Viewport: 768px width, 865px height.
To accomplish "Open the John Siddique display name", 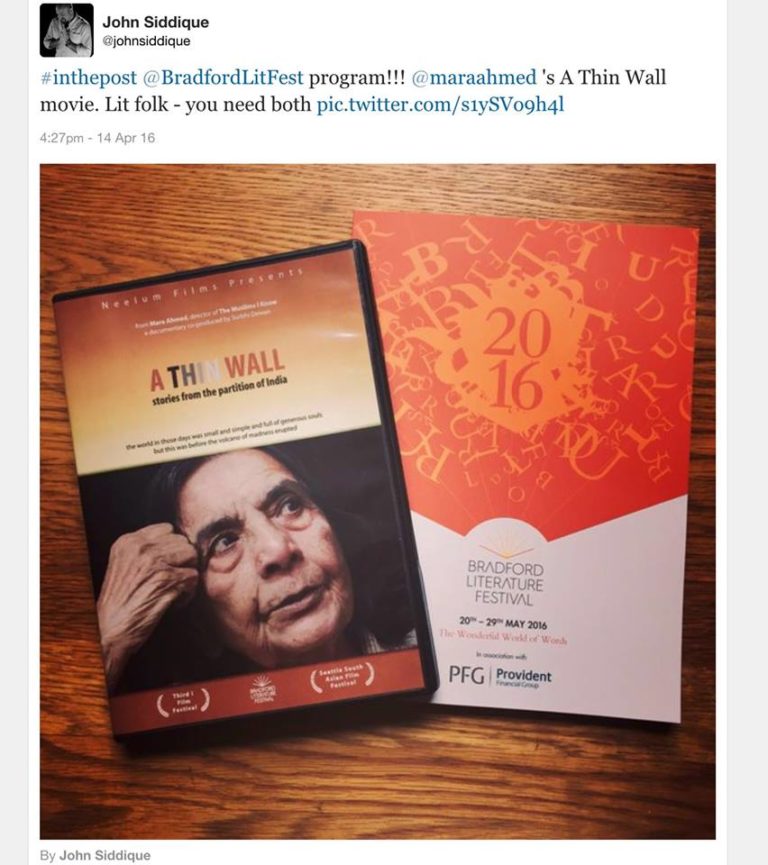I will (156, 22).
